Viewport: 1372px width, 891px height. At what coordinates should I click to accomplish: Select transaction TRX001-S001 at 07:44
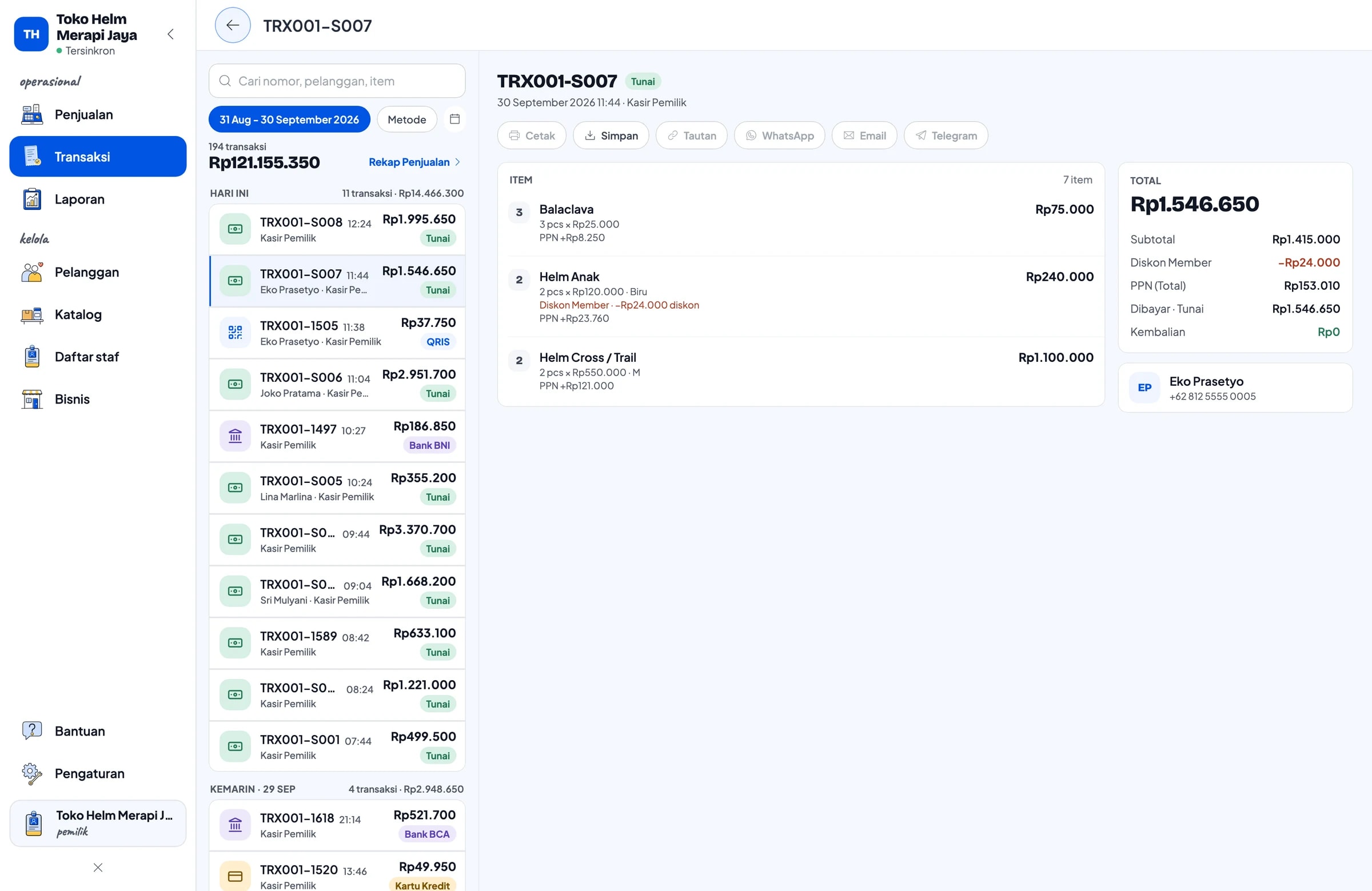coord(337,746)
